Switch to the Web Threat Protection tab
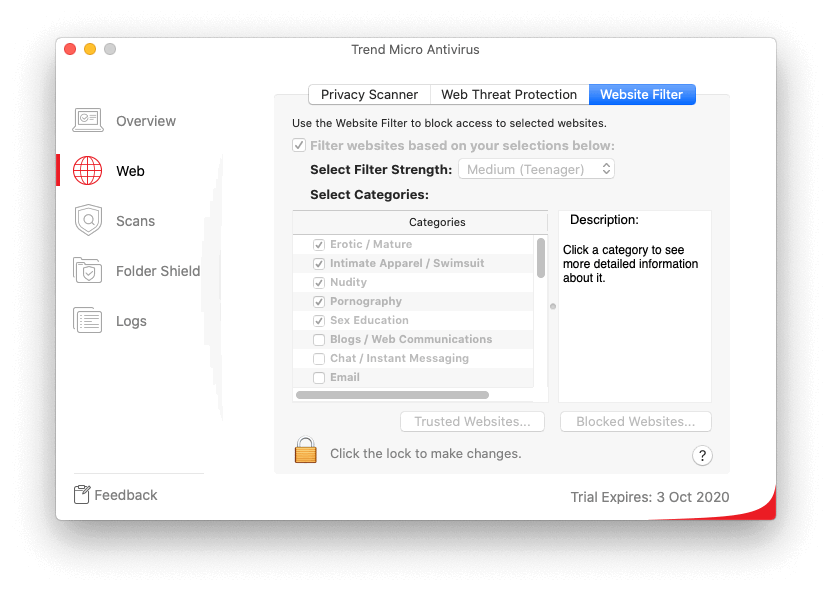This screenshot has height=594, width=832. [x=509, y=94]
